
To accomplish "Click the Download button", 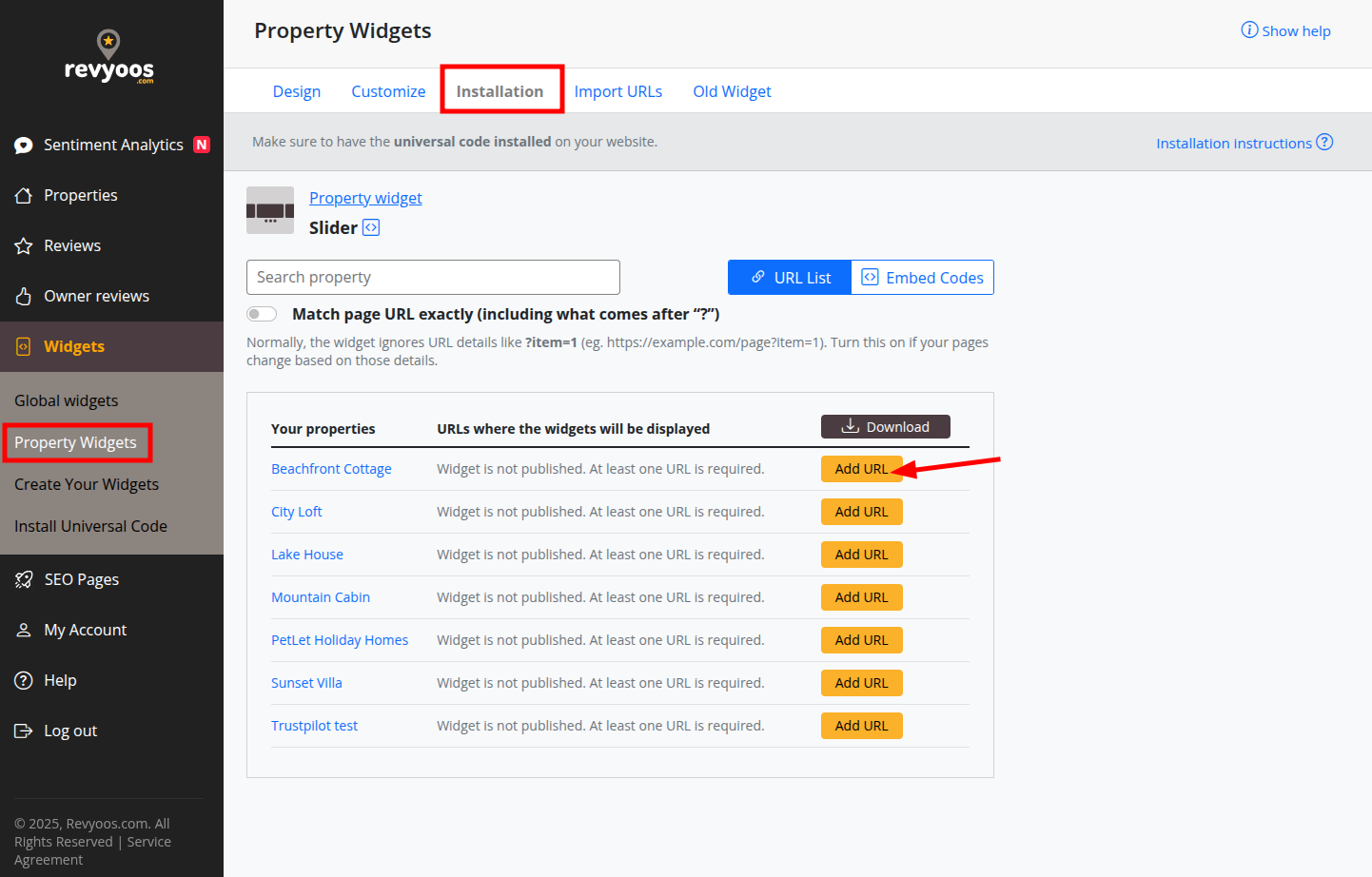I will click(886, 427).
